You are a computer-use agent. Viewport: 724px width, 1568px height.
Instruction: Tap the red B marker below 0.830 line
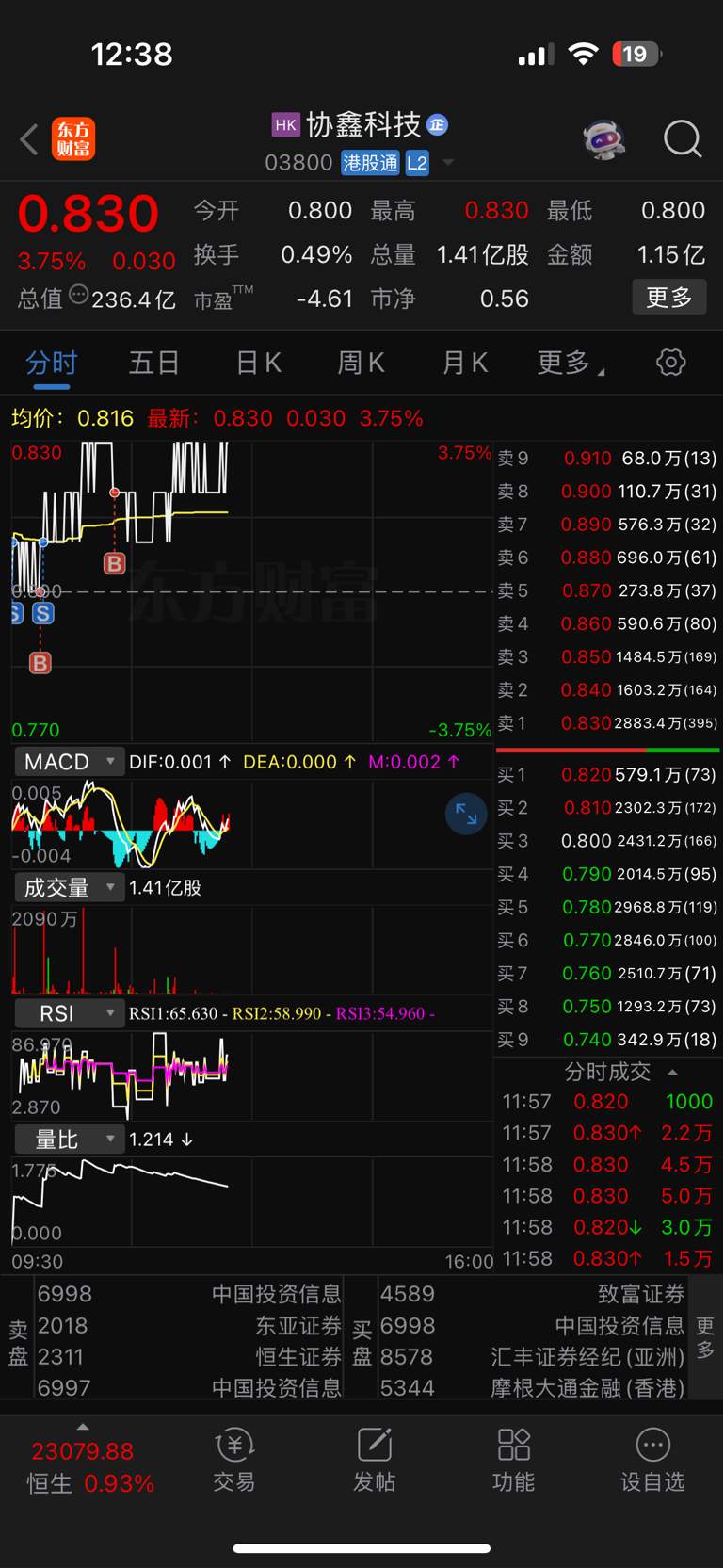coord(115,563)
